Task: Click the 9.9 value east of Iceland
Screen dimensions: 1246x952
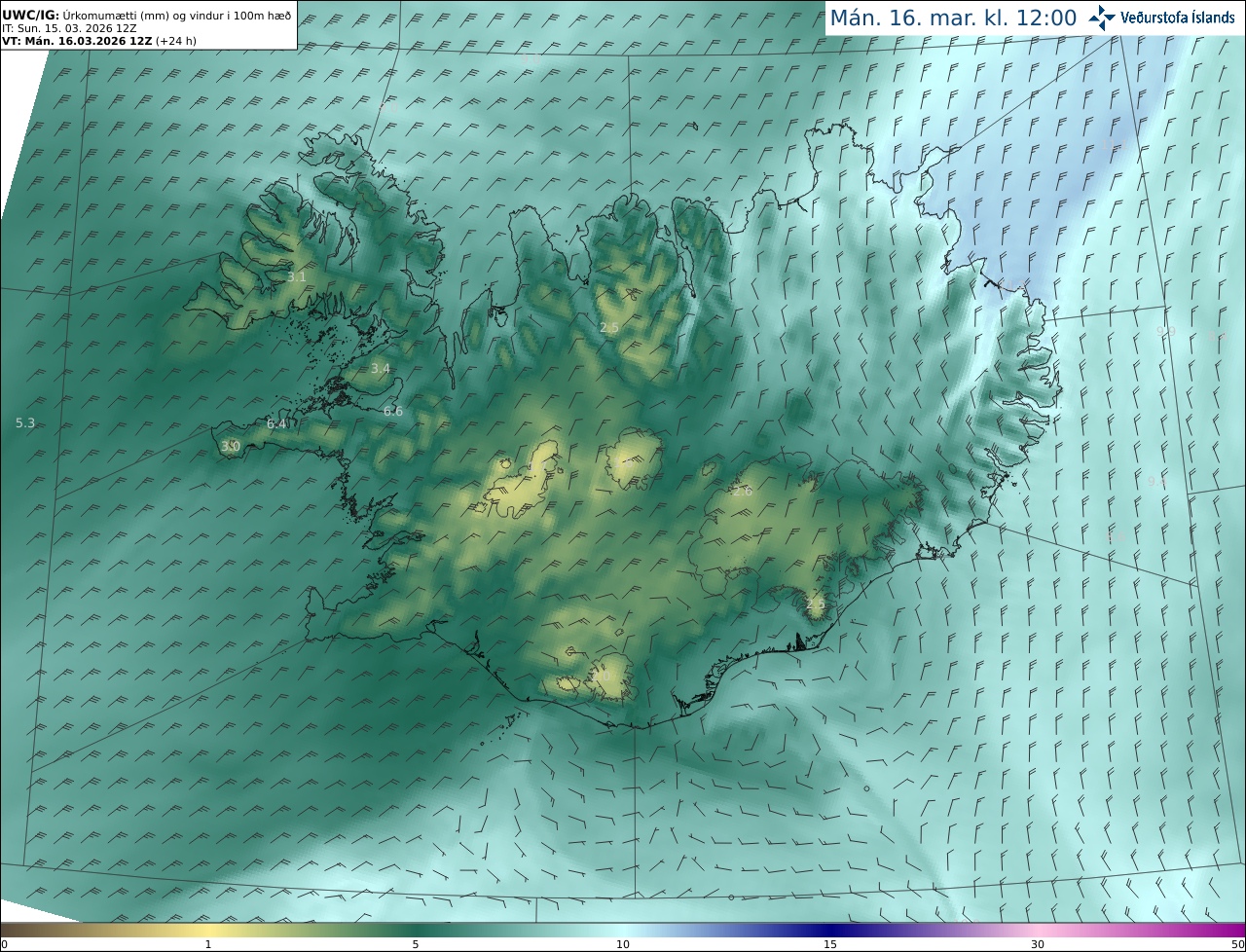Action: click(x=1165, y=332)
